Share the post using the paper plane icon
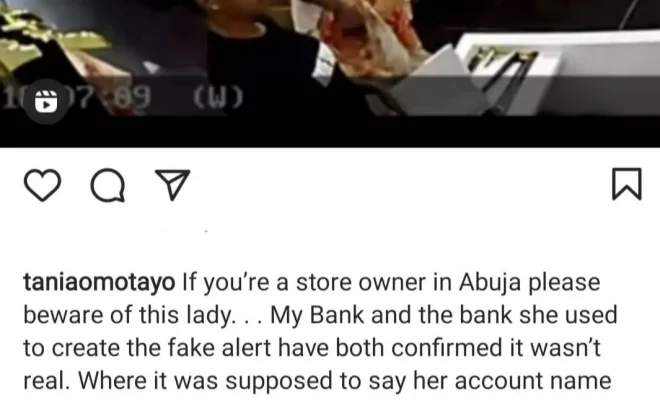Image resolution: width=660 pixels, height=400 pixels. point(173,184)
